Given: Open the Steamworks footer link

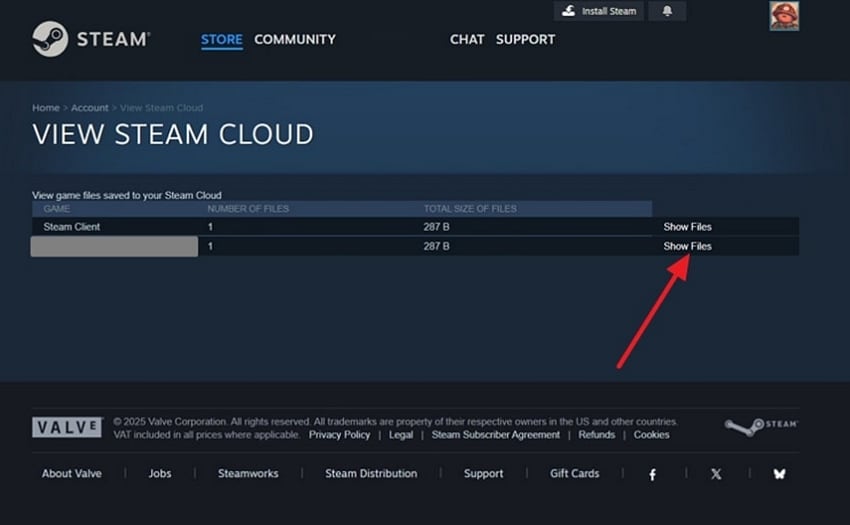Looking at the screenshot, I should coord(248,473).
